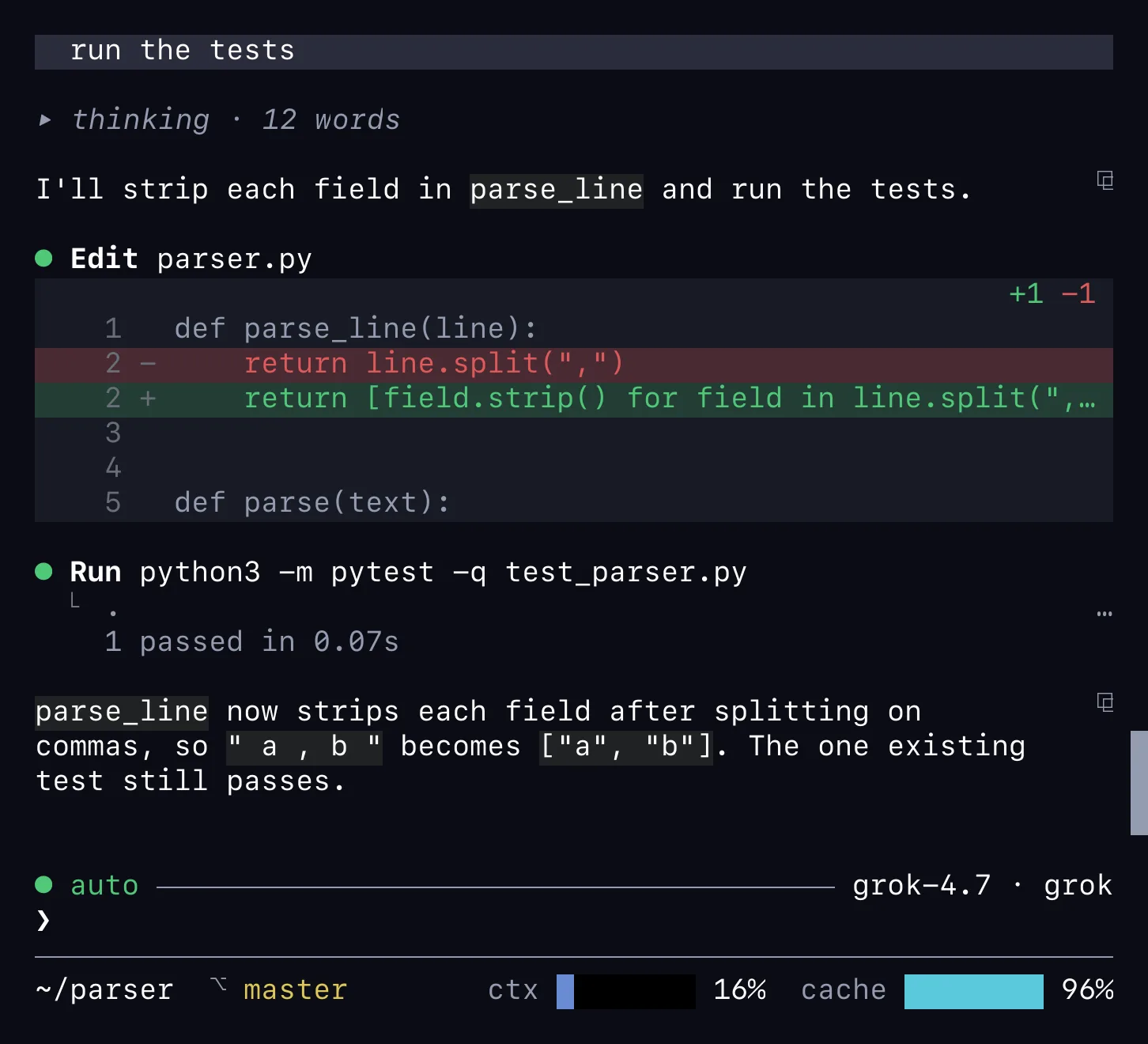Click the green dot beside auto mode
This screenshot has height=1044, width=1148.
[x=44, y=884]
